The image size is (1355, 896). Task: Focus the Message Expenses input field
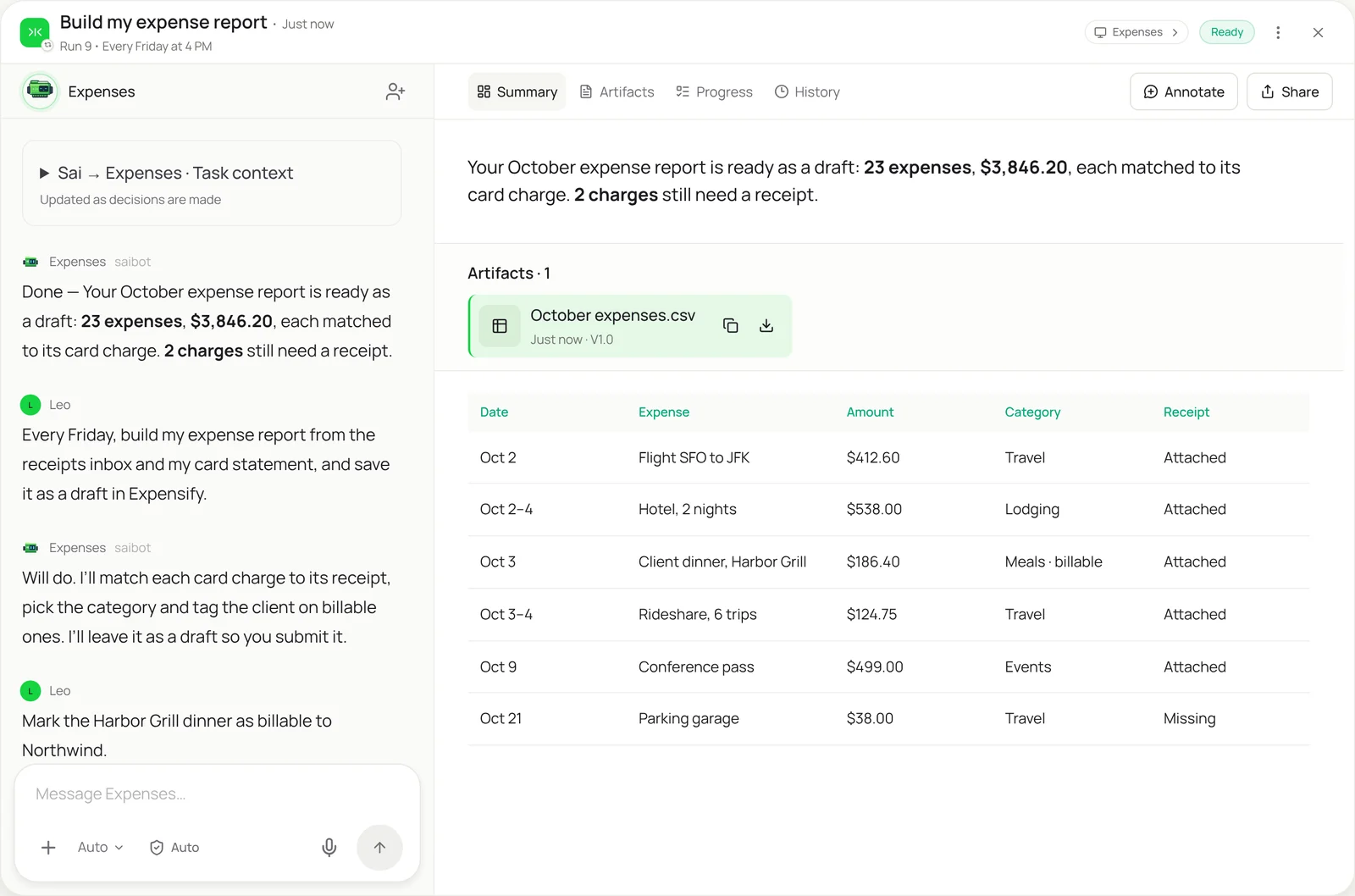point(217,794)
